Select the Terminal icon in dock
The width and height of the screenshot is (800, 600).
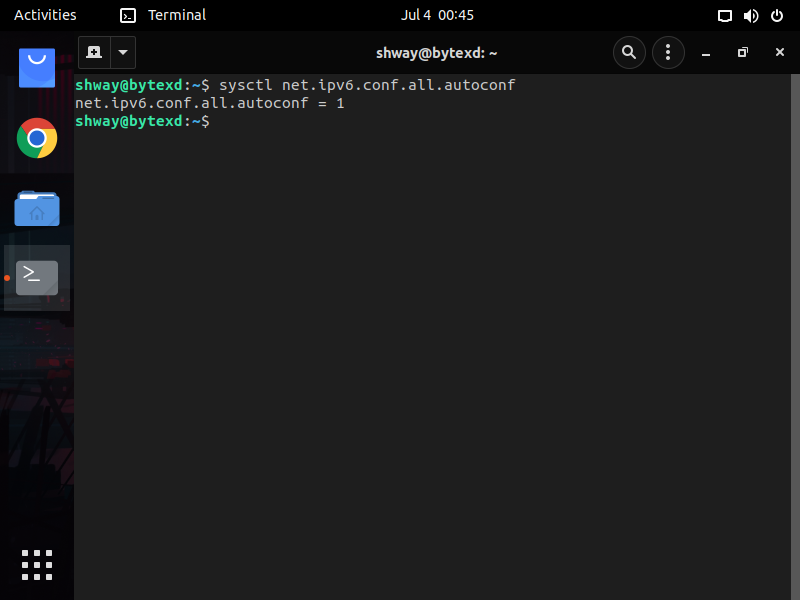(37, 278)
